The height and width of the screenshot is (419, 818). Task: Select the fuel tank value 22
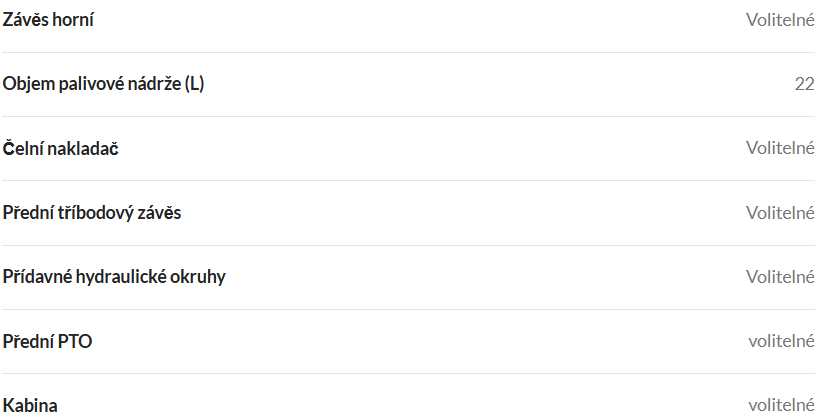tap(804, 84)
